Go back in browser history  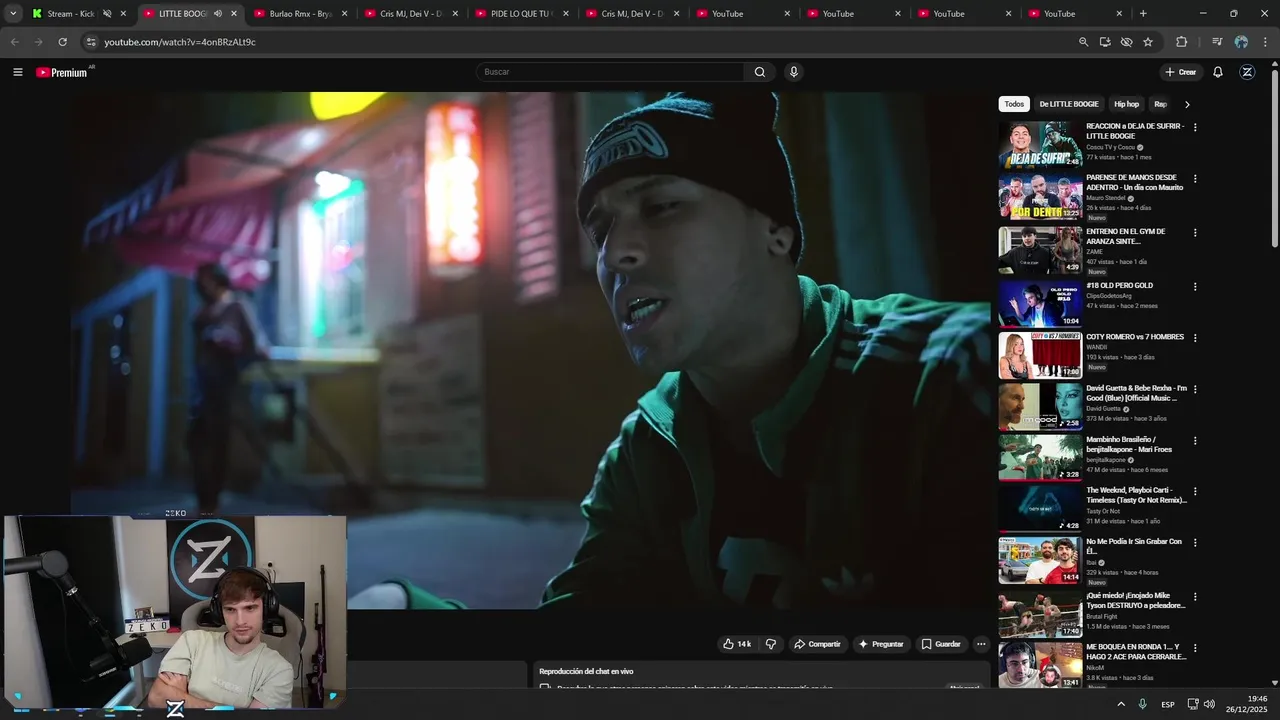coord(14,42)
